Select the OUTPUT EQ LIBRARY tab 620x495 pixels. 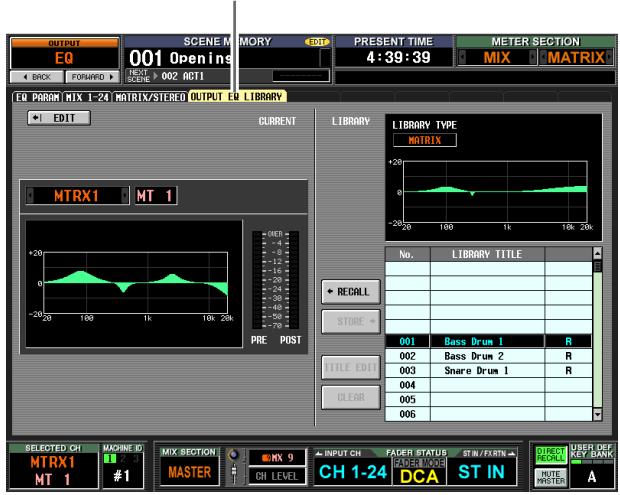237,96
